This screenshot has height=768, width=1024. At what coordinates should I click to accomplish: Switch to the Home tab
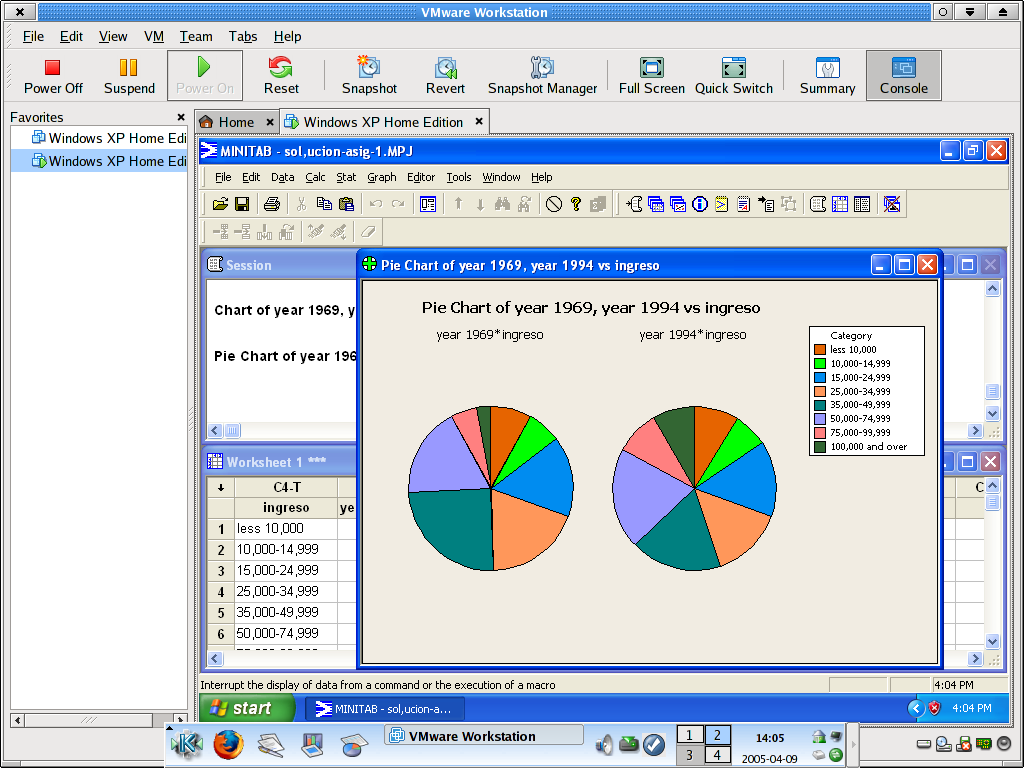236,122
